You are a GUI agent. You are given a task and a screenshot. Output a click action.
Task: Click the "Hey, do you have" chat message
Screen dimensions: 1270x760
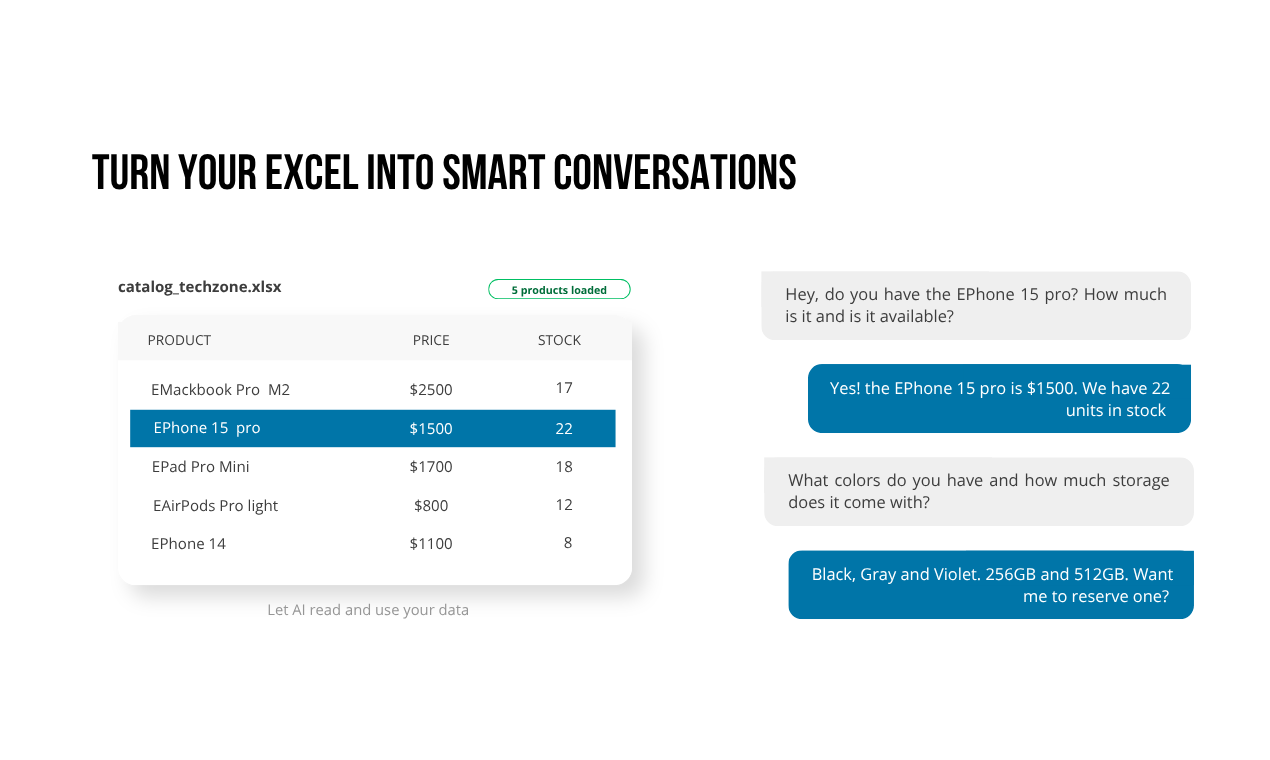click(976, 306)
